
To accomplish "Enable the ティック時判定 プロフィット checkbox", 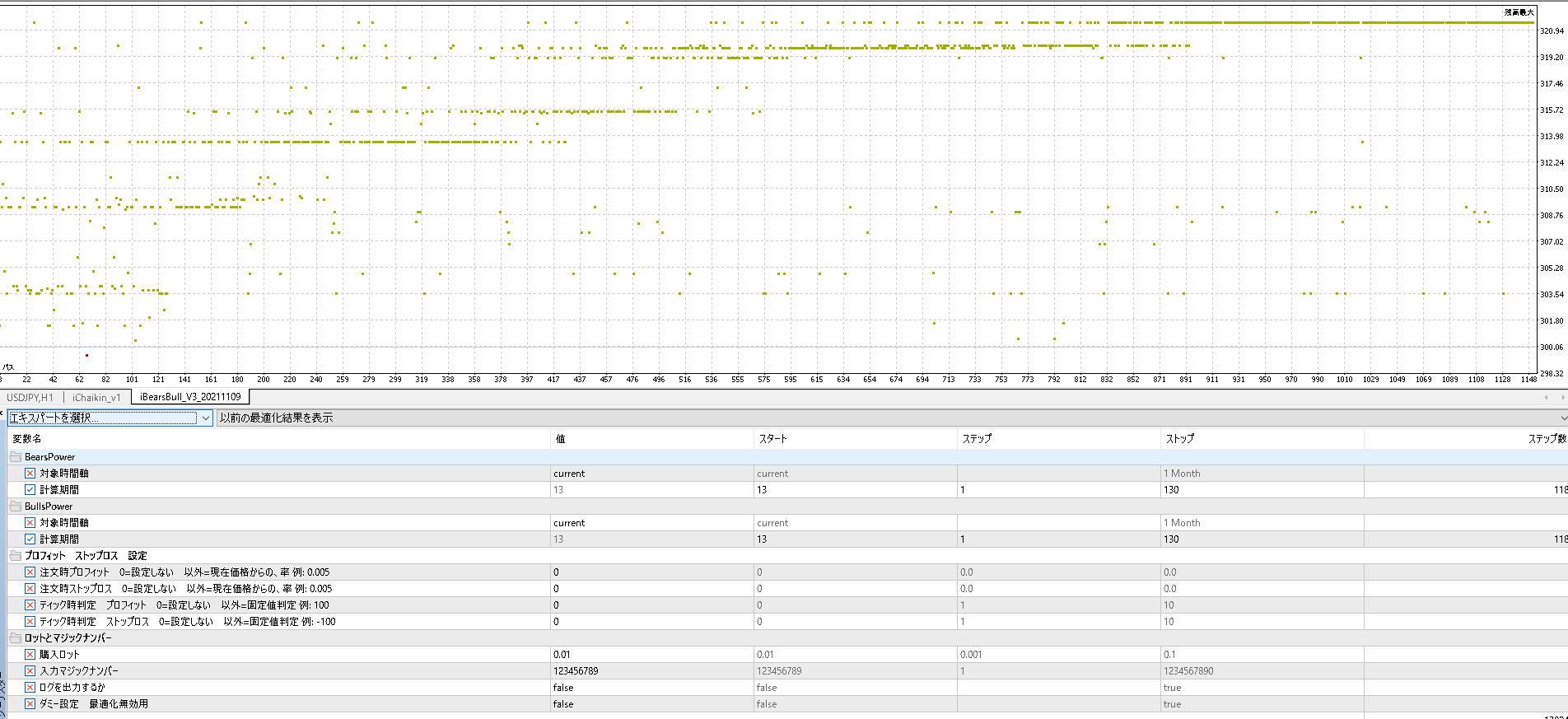I will click(30, 605).
